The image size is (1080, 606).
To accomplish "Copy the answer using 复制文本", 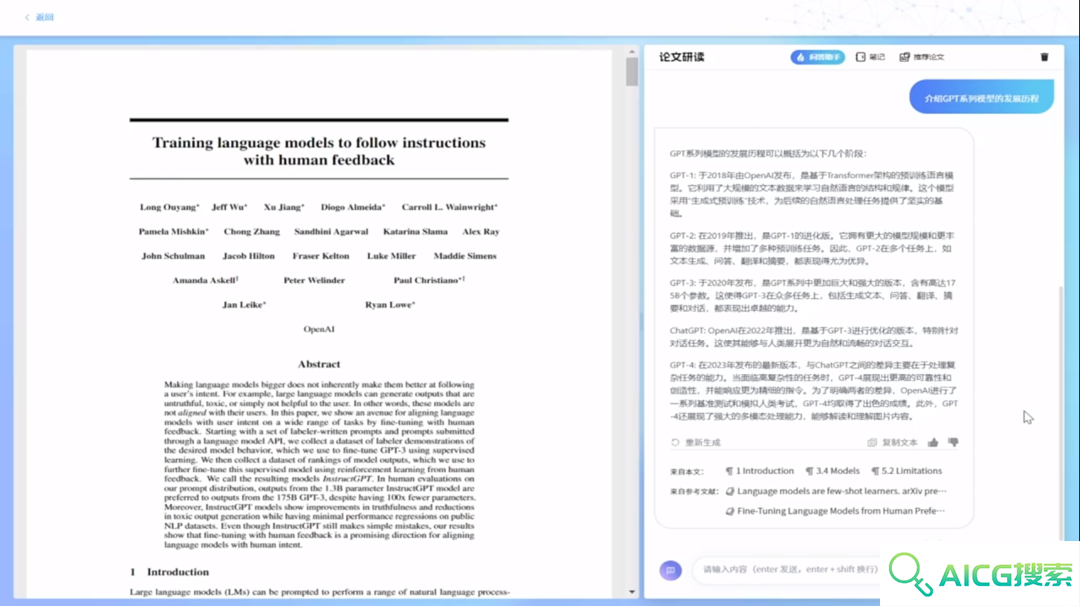I will pos(893,443).
